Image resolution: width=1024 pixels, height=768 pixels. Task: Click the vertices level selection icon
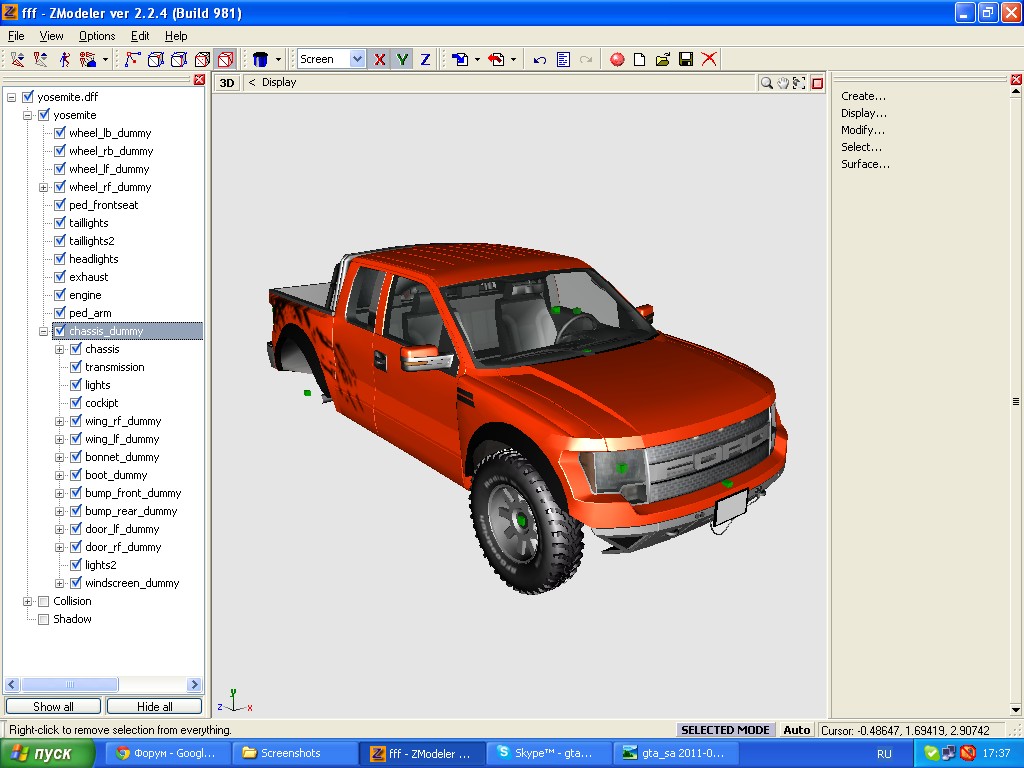[133, 59]
